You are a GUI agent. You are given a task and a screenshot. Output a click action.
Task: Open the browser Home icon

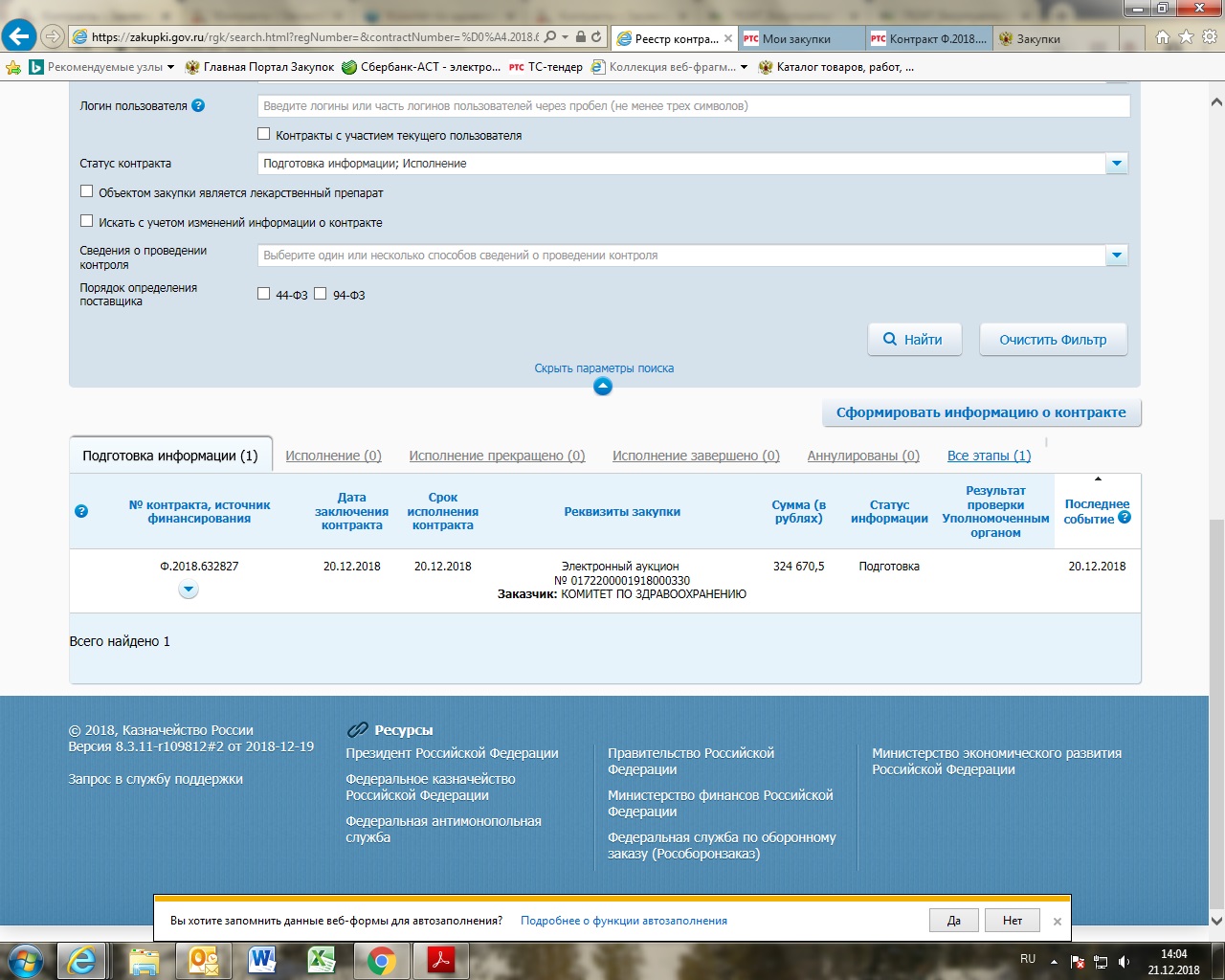tap(1163, 37)
